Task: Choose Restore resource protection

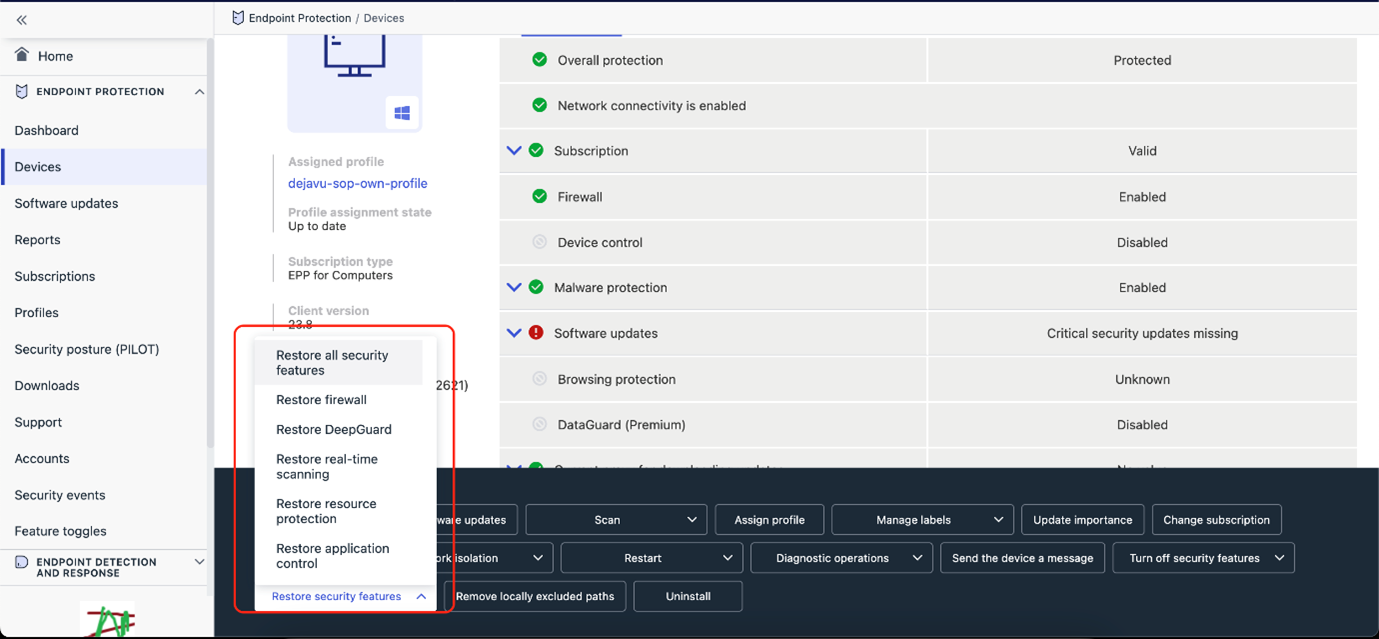Action: (x=338, y=511)
